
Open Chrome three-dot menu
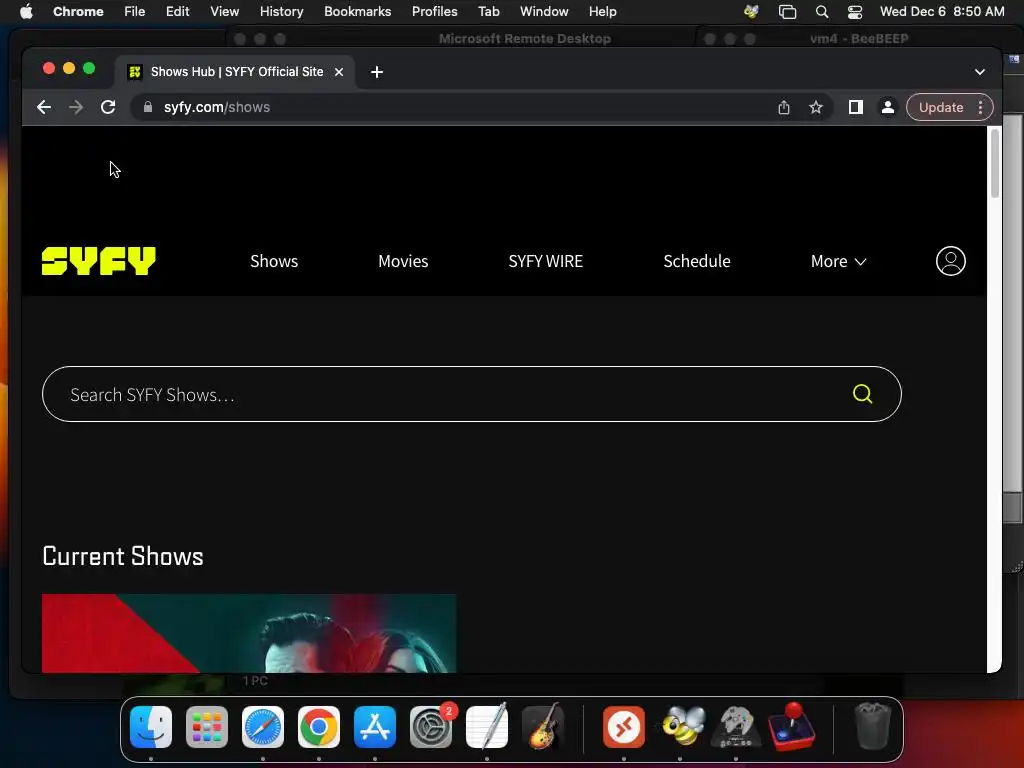pos(980,107)
